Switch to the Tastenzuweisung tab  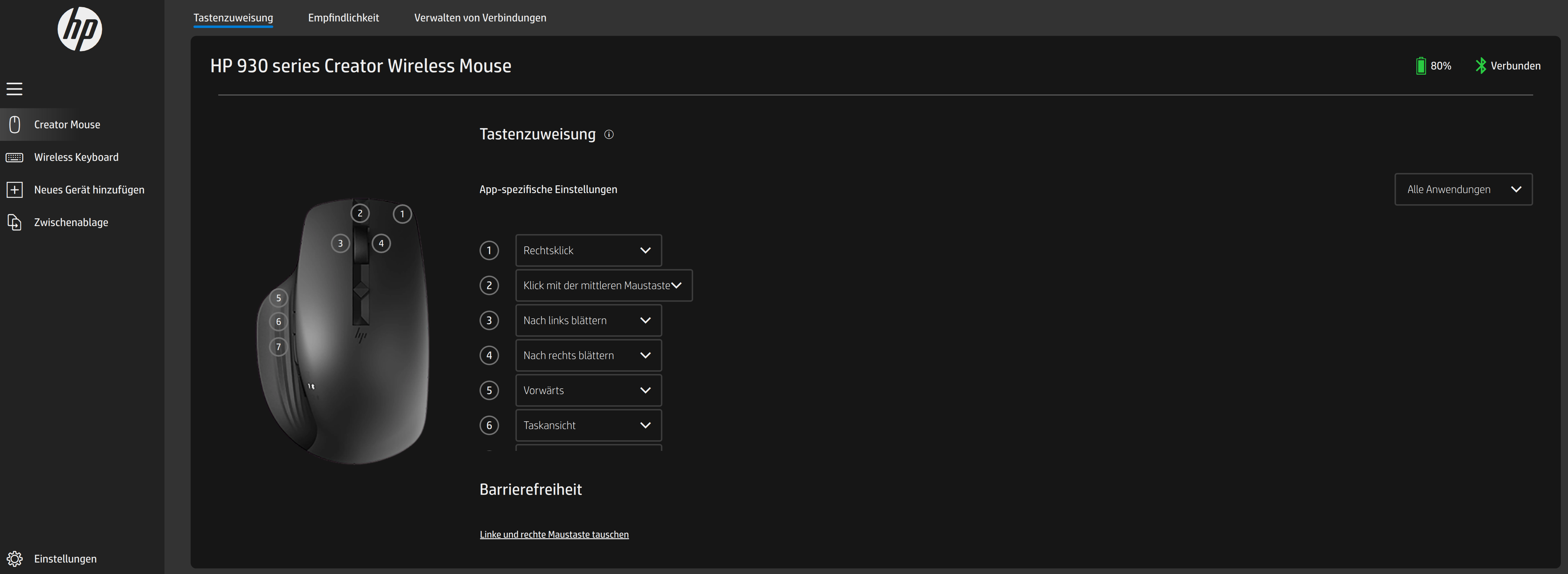click(233, 18)
